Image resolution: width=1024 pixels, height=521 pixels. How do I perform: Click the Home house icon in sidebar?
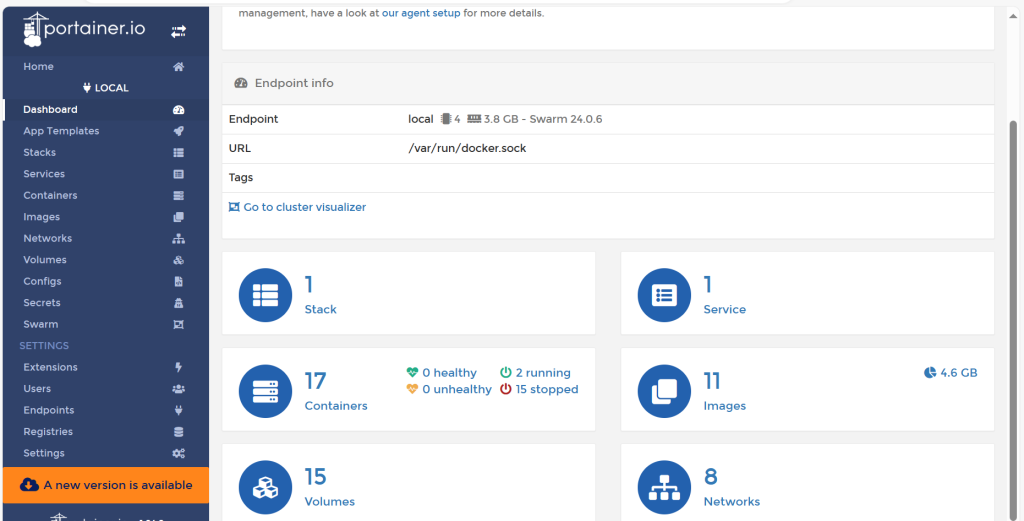point(178,67)
